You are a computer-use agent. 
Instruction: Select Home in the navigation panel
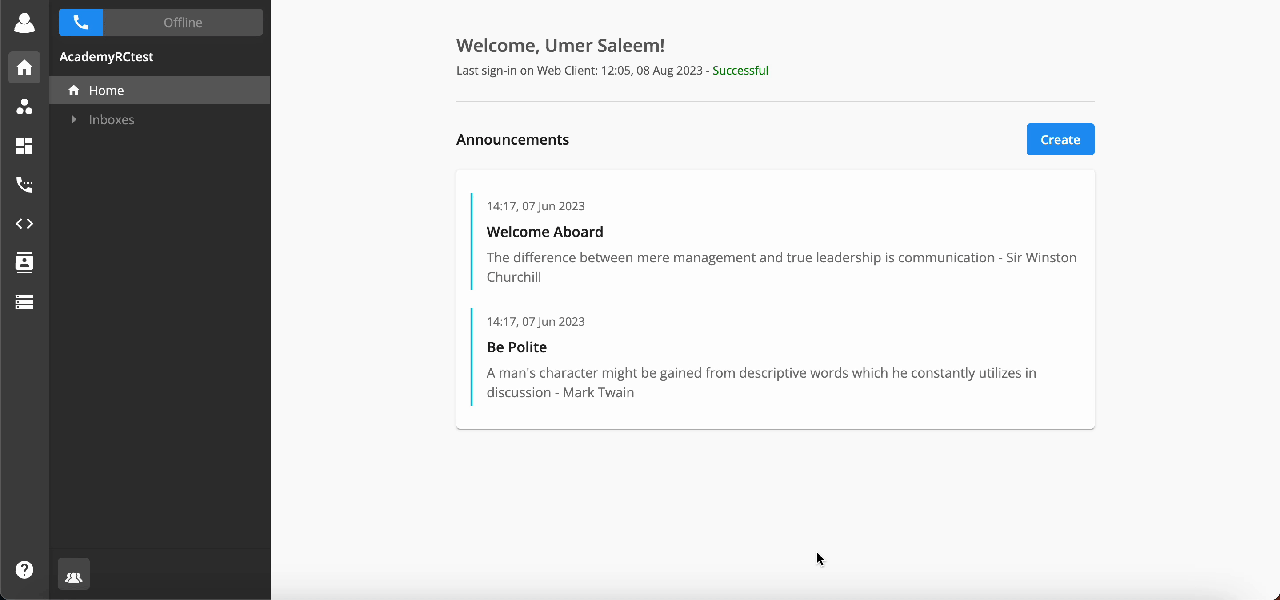click(160, 90)
